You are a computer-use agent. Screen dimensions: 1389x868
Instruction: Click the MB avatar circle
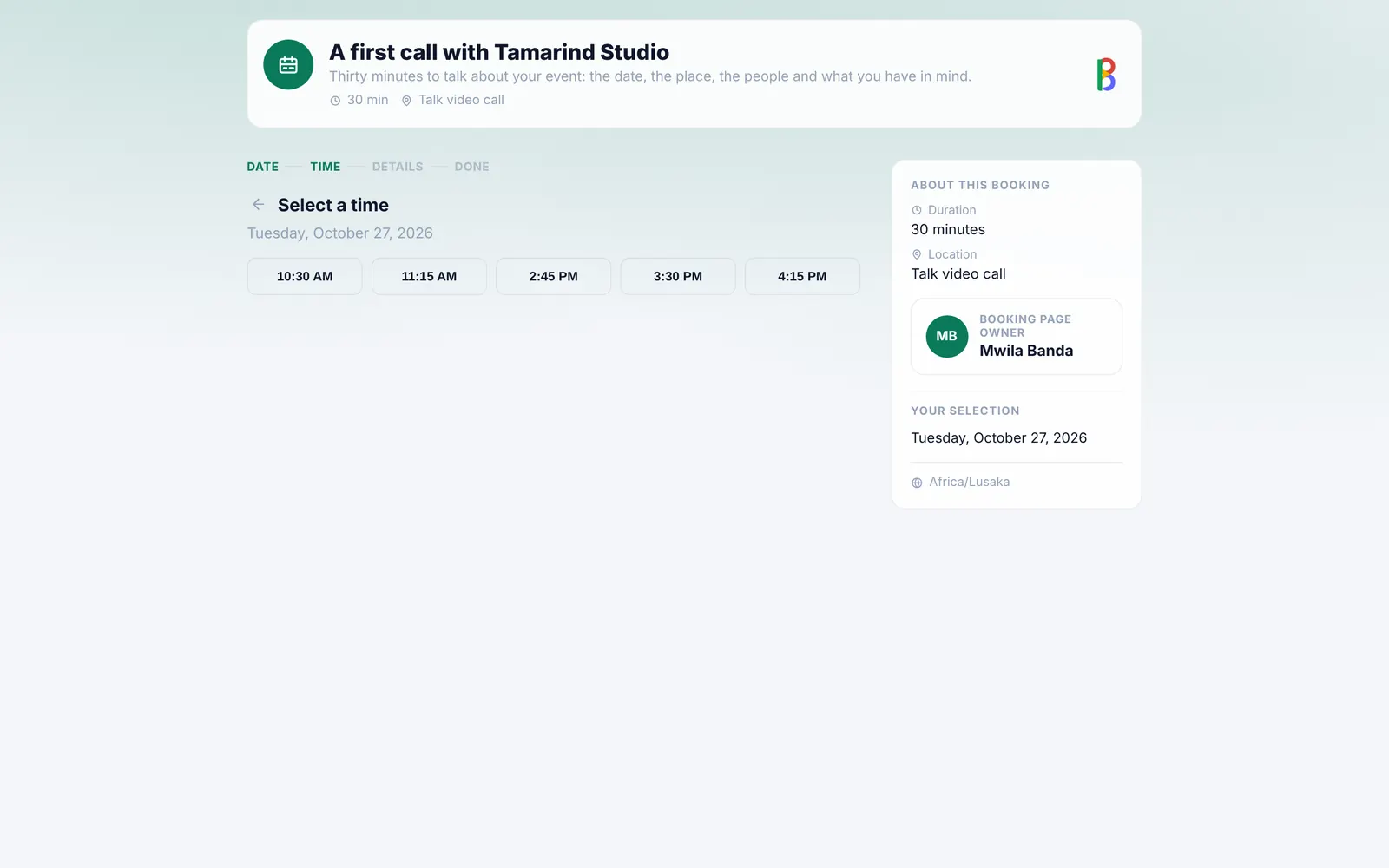947,337
